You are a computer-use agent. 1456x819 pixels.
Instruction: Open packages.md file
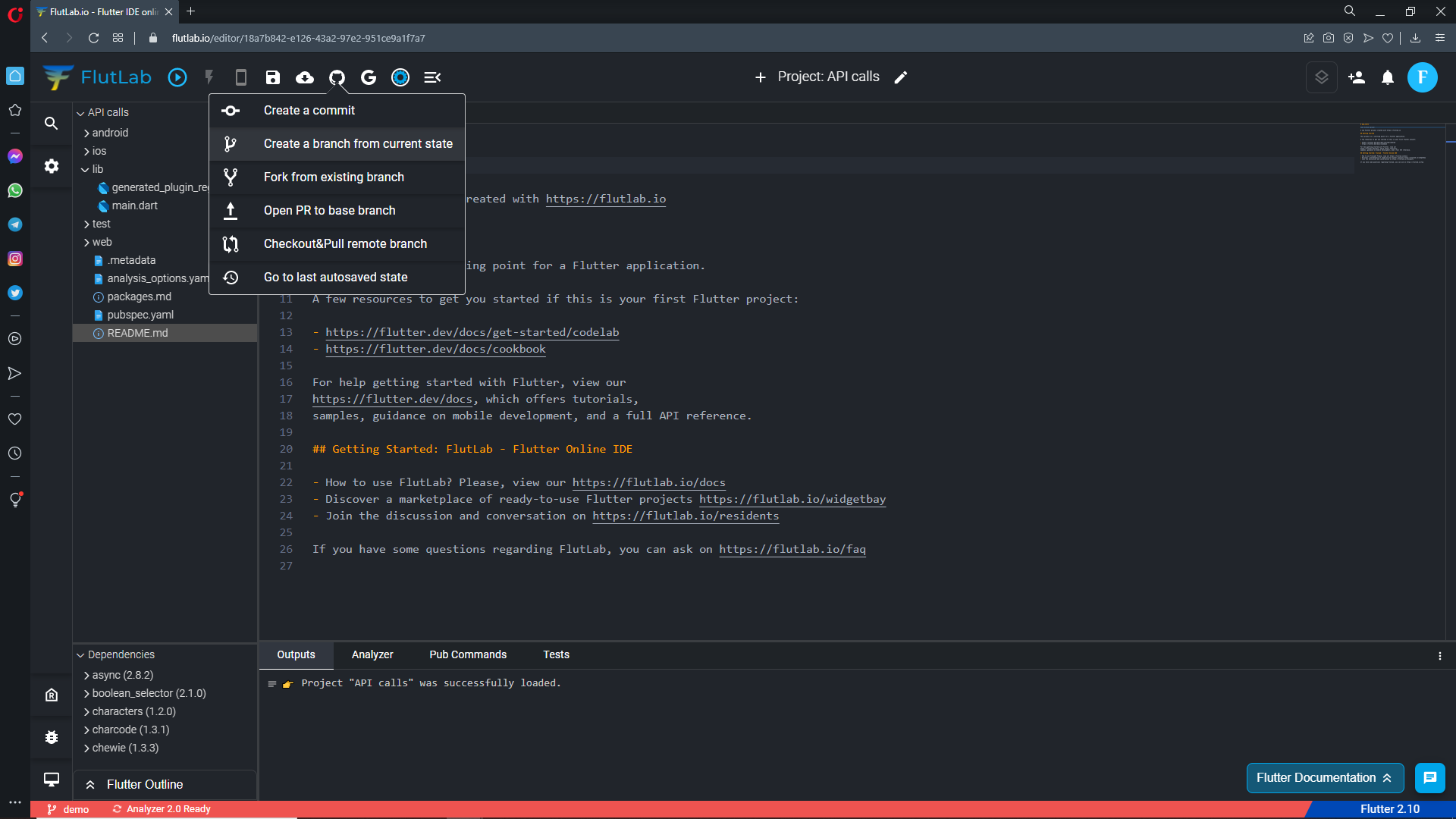pos(139,297)
